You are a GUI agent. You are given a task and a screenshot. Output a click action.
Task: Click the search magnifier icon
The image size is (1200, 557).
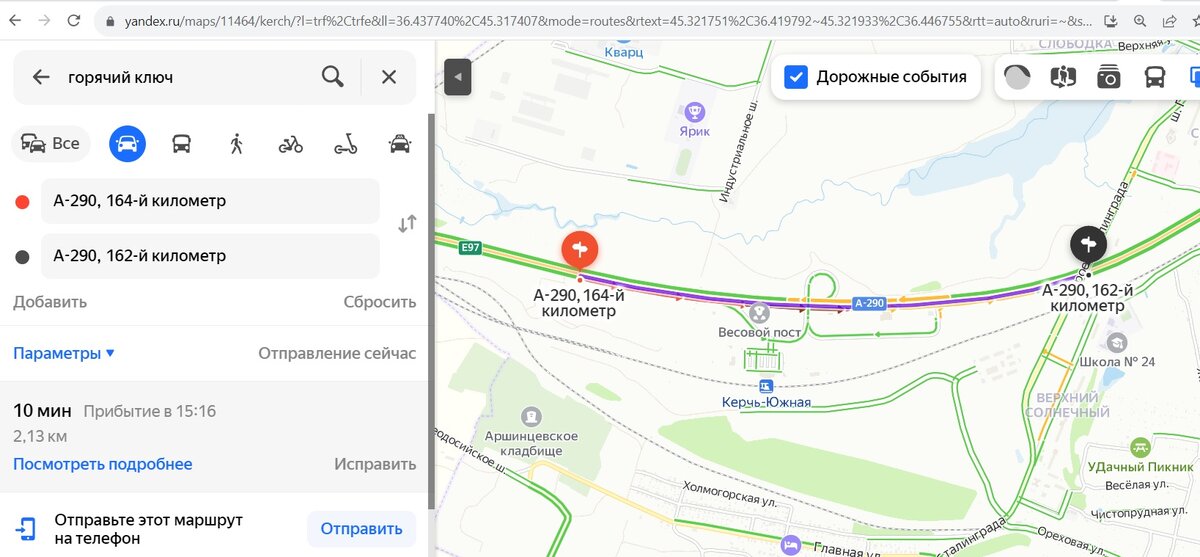pos(333,77)
